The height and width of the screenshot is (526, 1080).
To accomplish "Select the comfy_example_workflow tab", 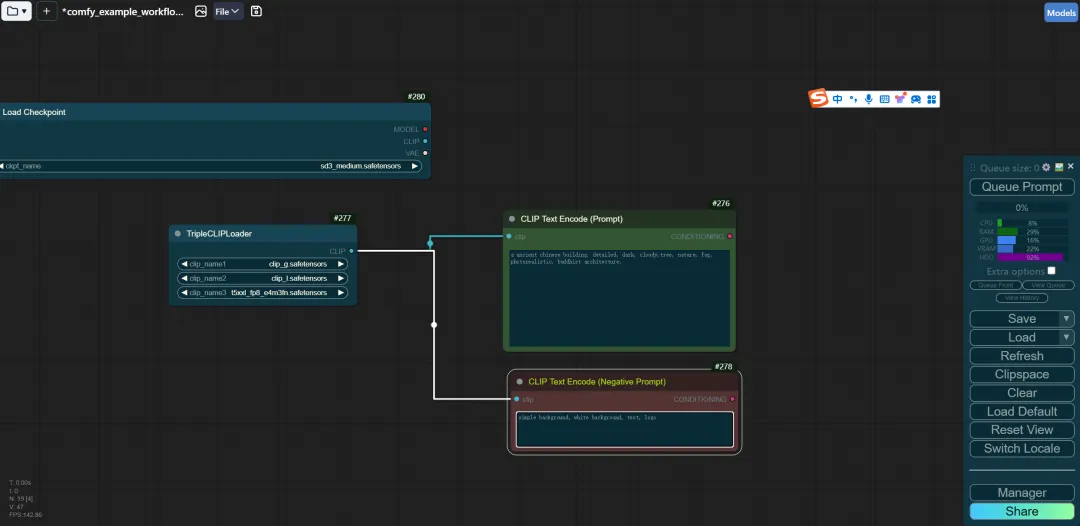I will pyautogui.click(x=123, y=12).
